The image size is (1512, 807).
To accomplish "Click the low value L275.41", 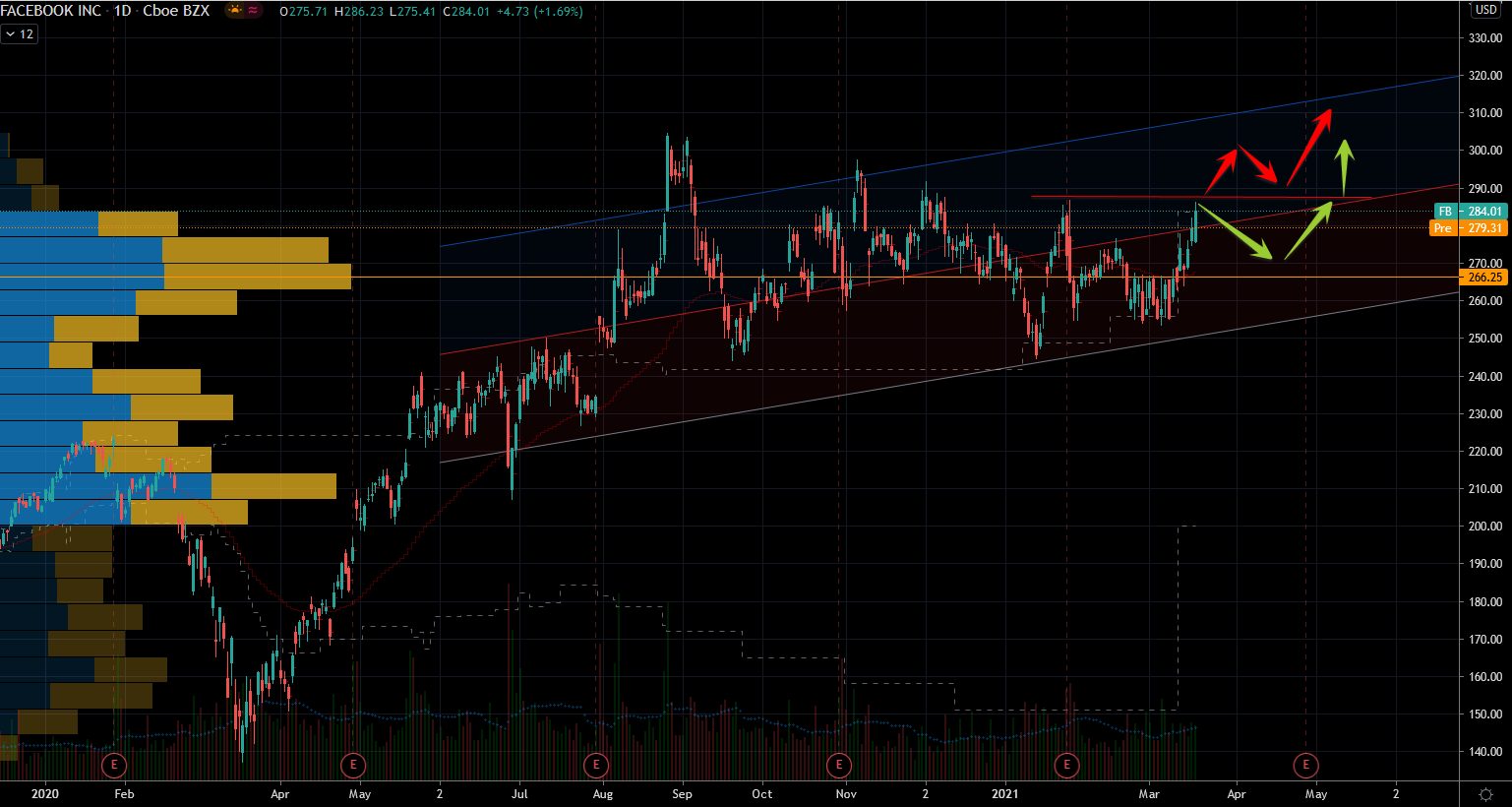I will (x=413, y=12).
